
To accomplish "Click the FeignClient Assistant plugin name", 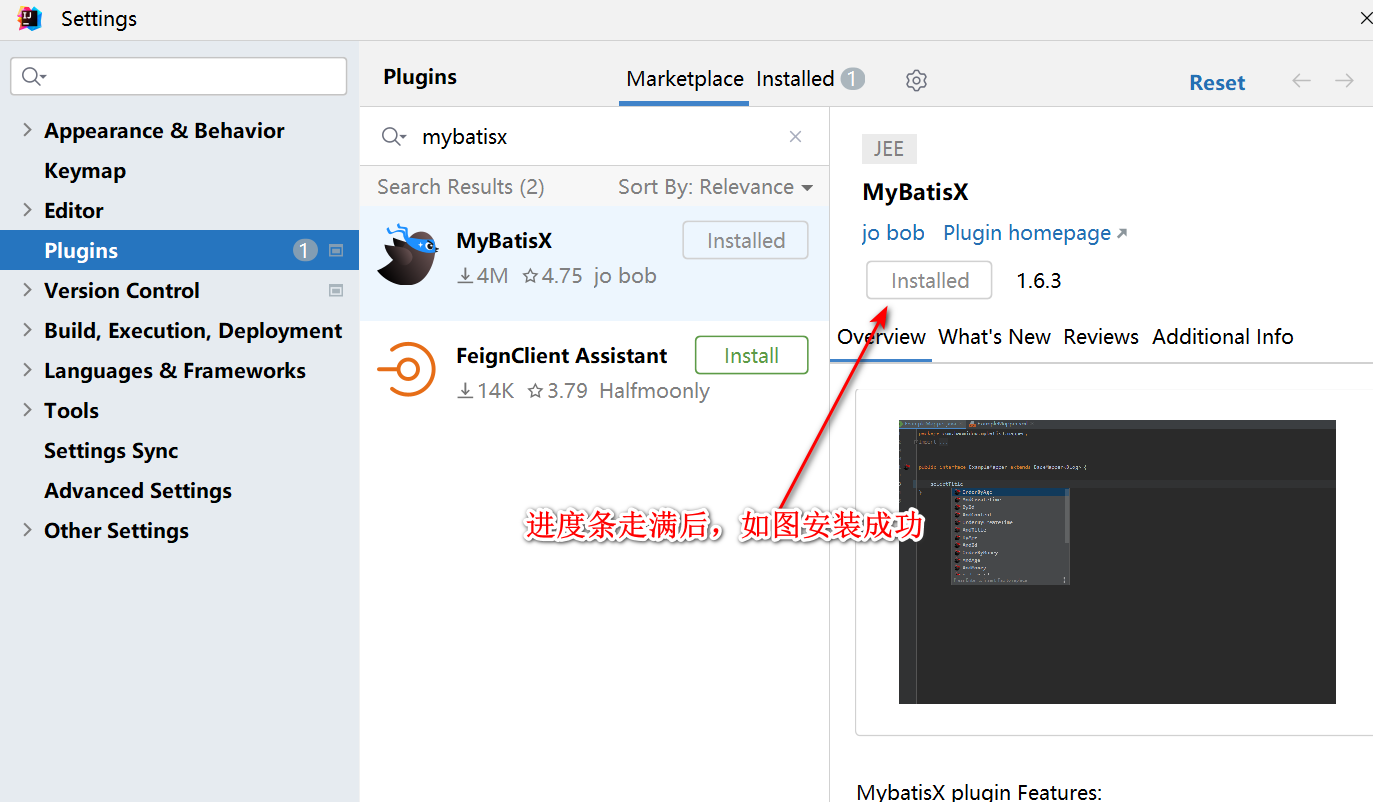I will click(x=562, y=356).
